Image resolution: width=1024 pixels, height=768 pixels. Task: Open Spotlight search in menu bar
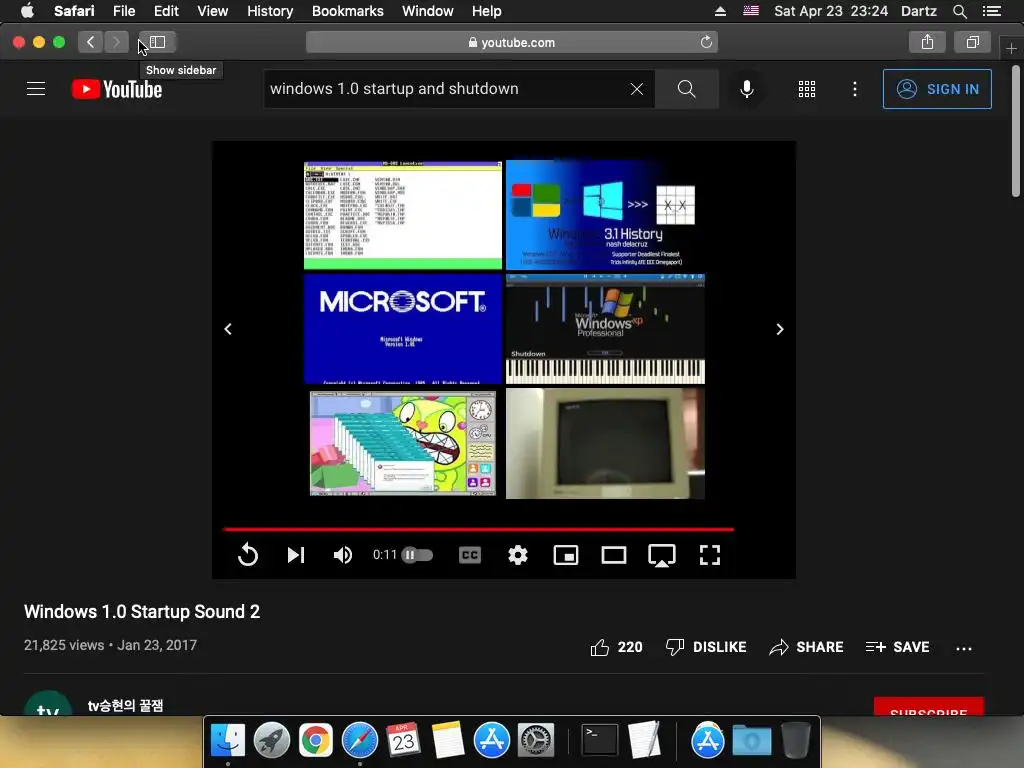coord(959,11)
